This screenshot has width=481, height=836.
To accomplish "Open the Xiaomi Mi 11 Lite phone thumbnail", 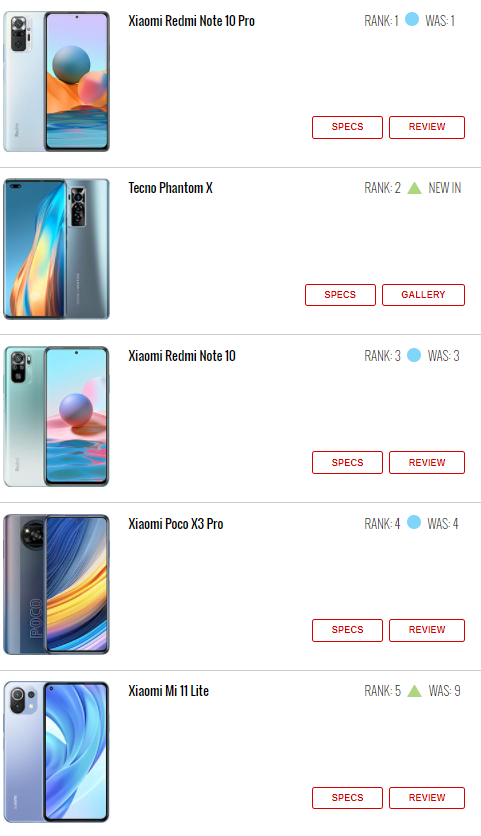I will click(x=57, y=752).
